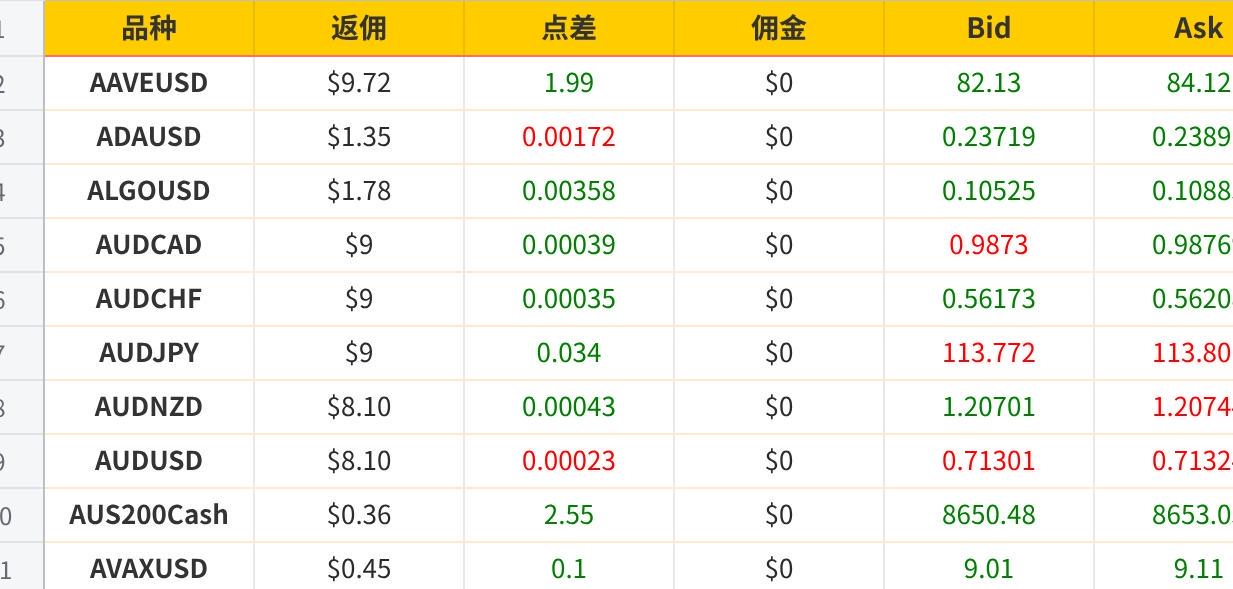Select the AVAXUSD symbol cell

[149, 567]
